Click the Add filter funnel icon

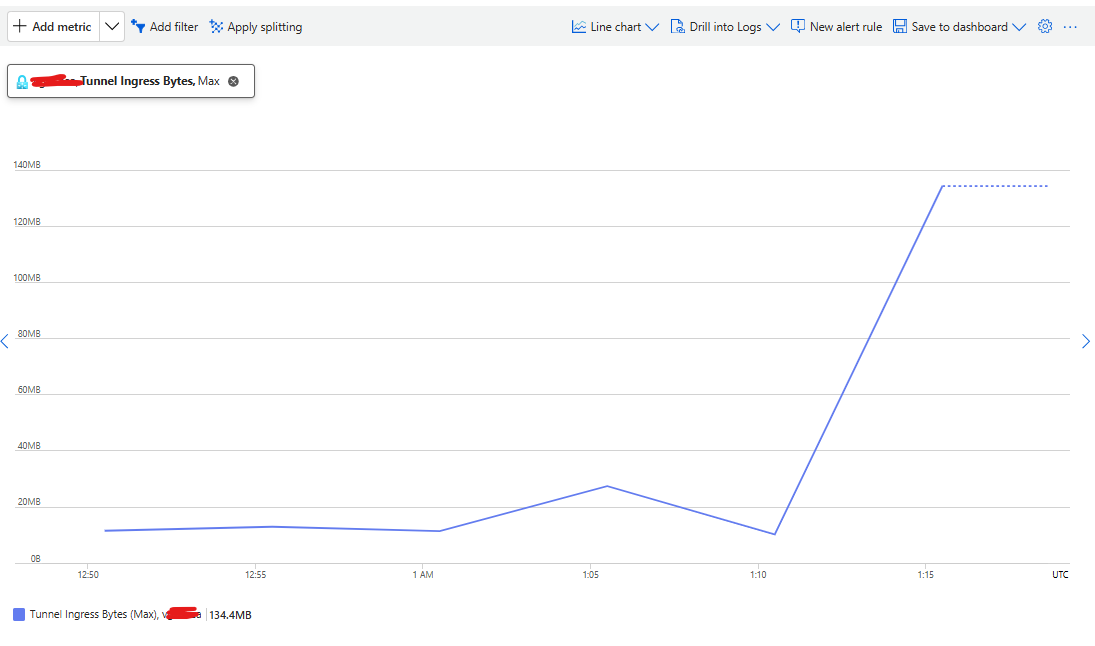[x=138, y=27]
